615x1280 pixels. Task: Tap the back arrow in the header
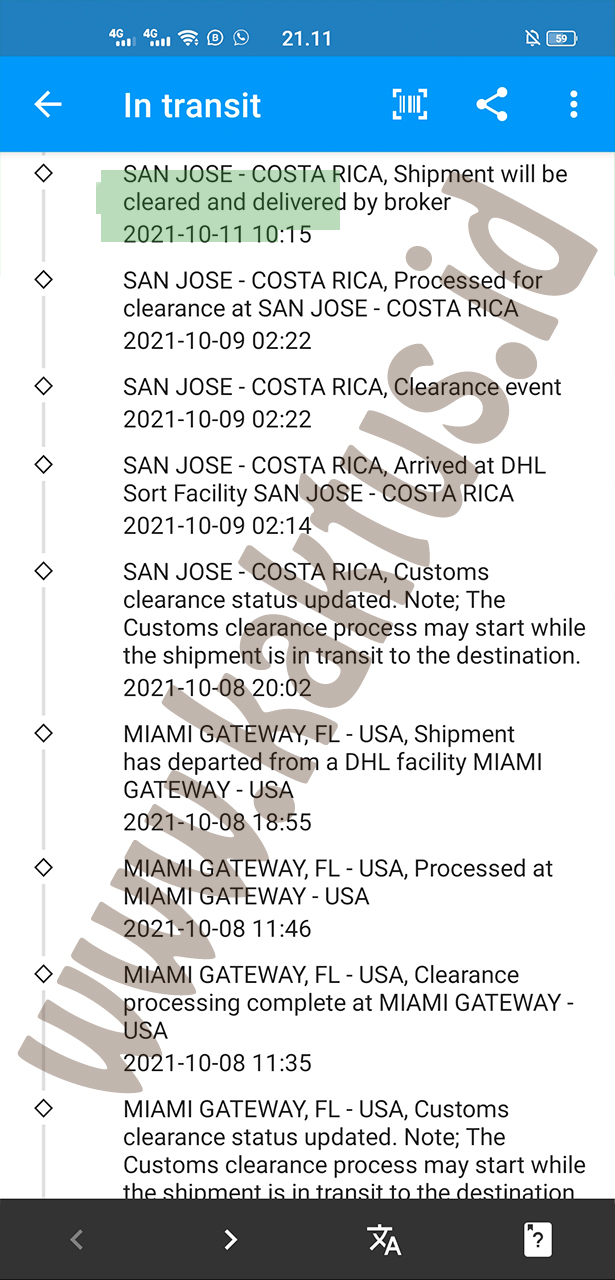coord(48,105)
